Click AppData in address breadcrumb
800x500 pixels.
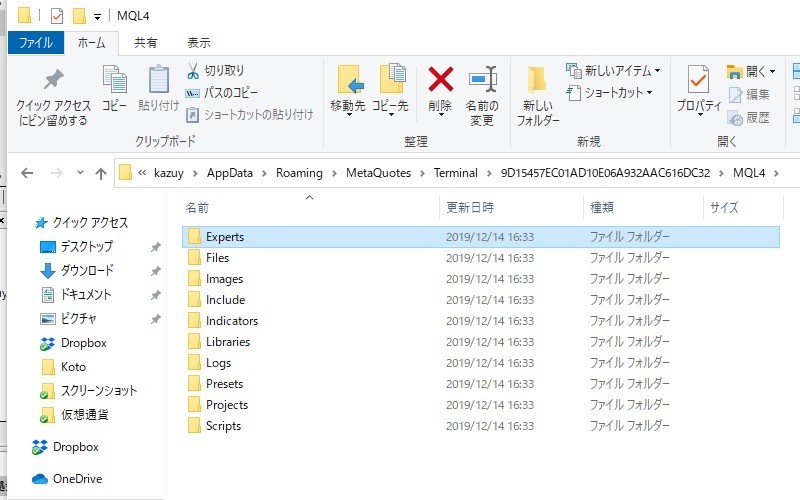[x=230, y=173]
